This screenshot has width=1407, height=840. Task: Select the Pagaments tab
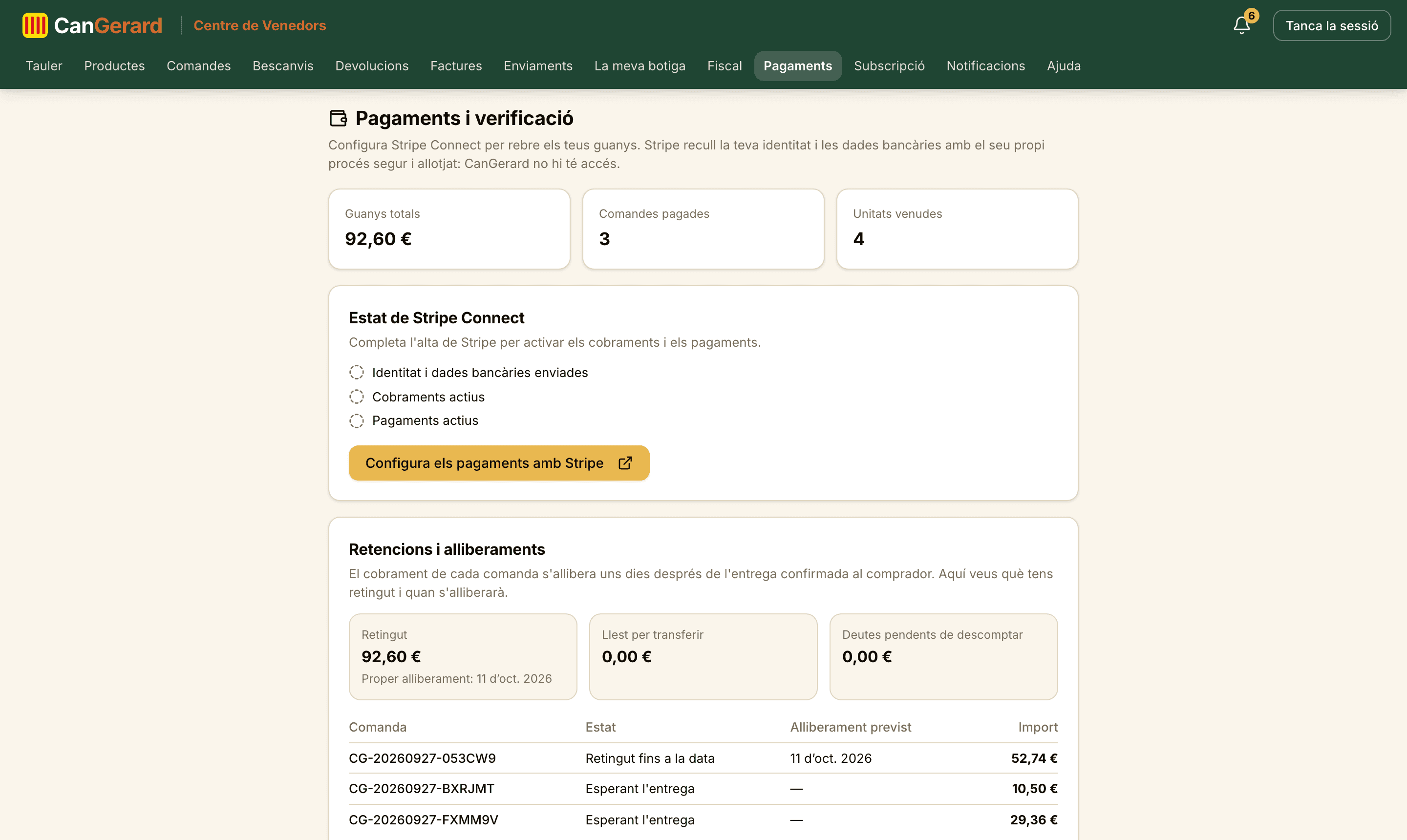tap(798, 65)
